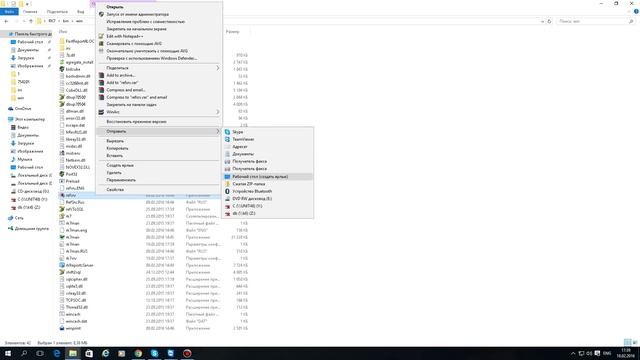Sort by the Имя column header

(63, 31)
